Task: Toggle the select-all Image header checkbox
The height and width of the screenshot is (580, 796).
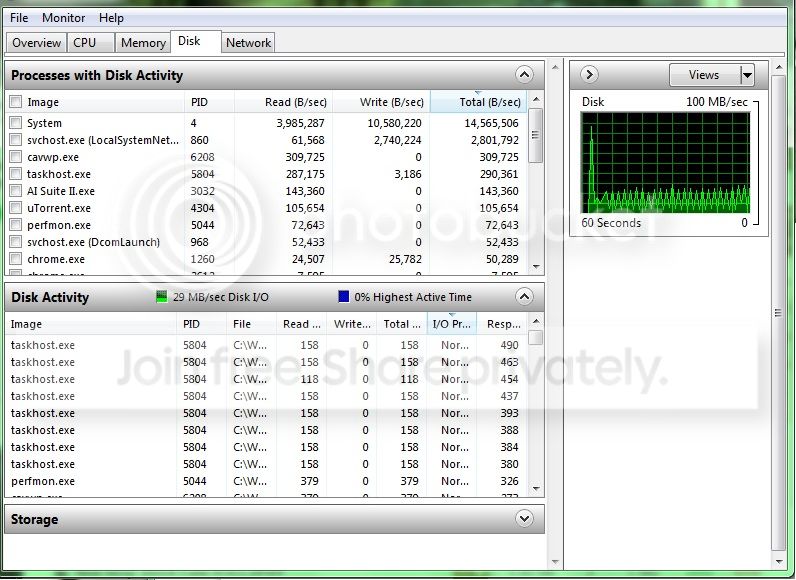Action: pos(16,102)
